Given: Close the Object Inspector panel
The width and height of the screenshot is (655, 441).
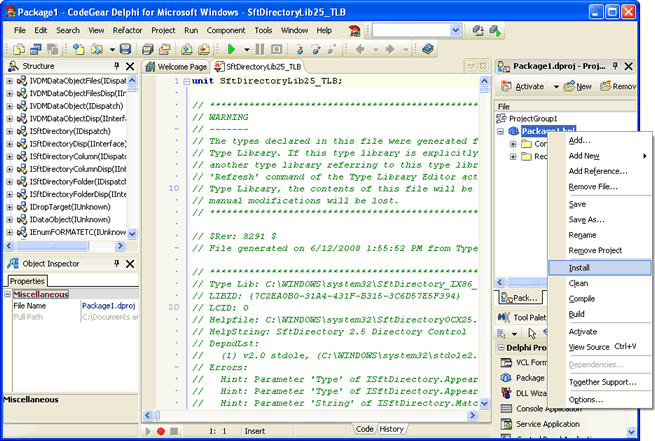Looking at the screenshot, I should point(130,264).
